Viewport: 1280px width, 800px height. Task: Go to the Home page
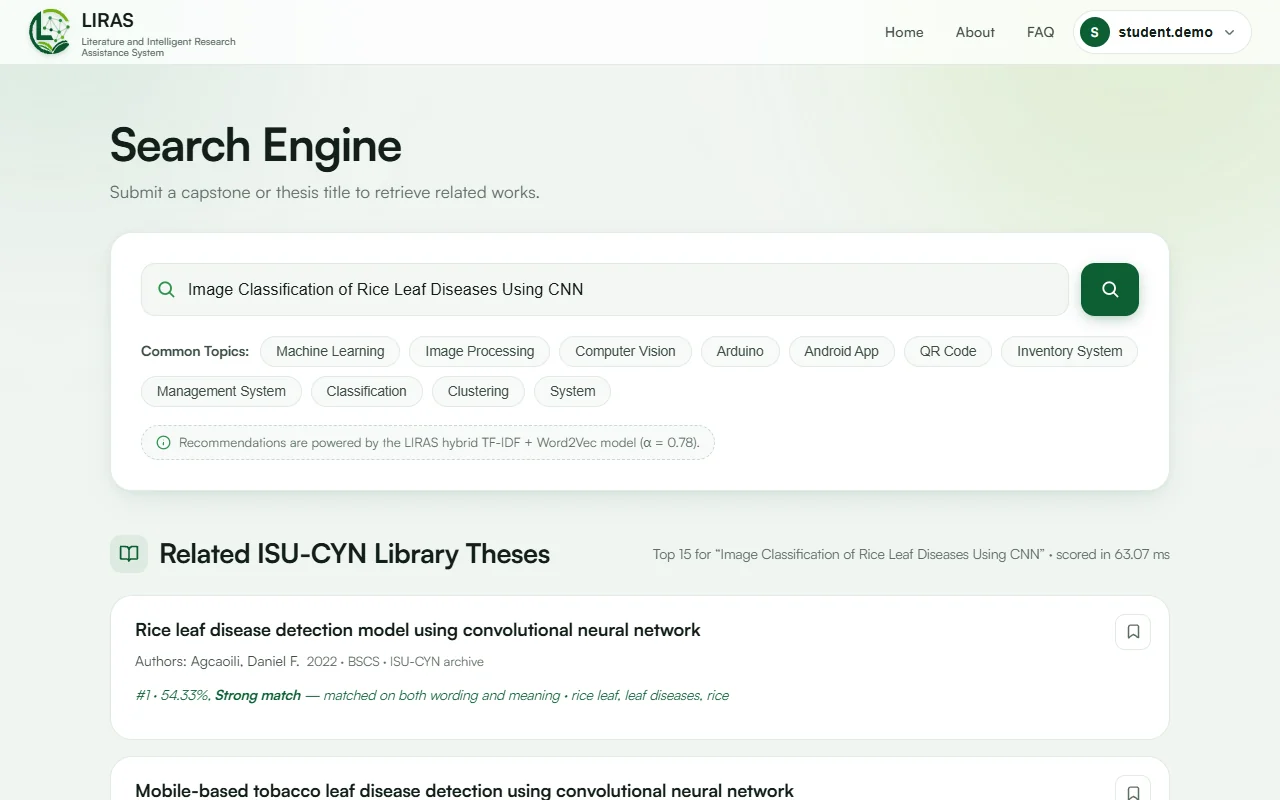[904, 32]
